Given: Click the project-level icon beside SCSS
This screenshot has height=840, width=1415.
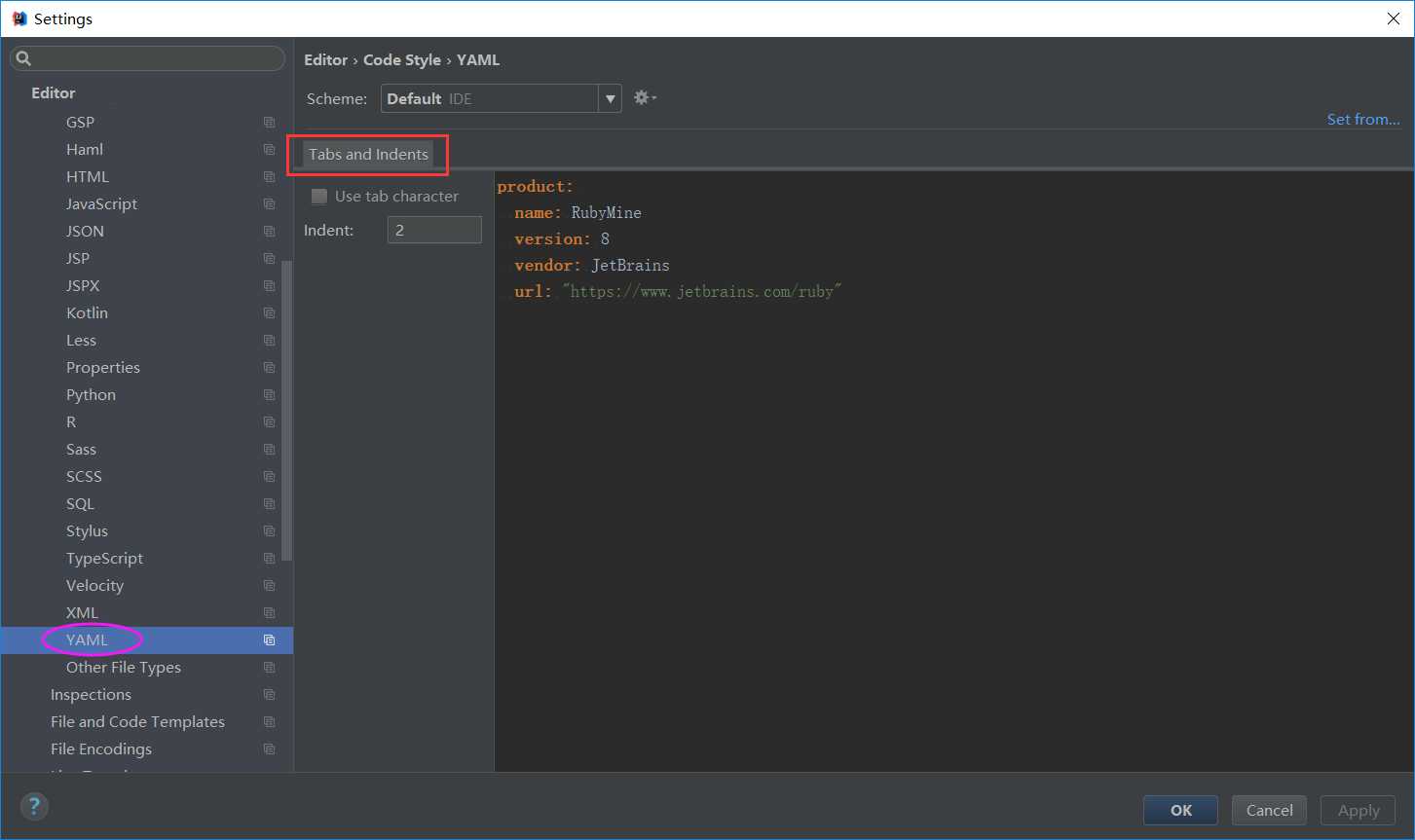Looking at the screenshot, I should tap(269, 477).
